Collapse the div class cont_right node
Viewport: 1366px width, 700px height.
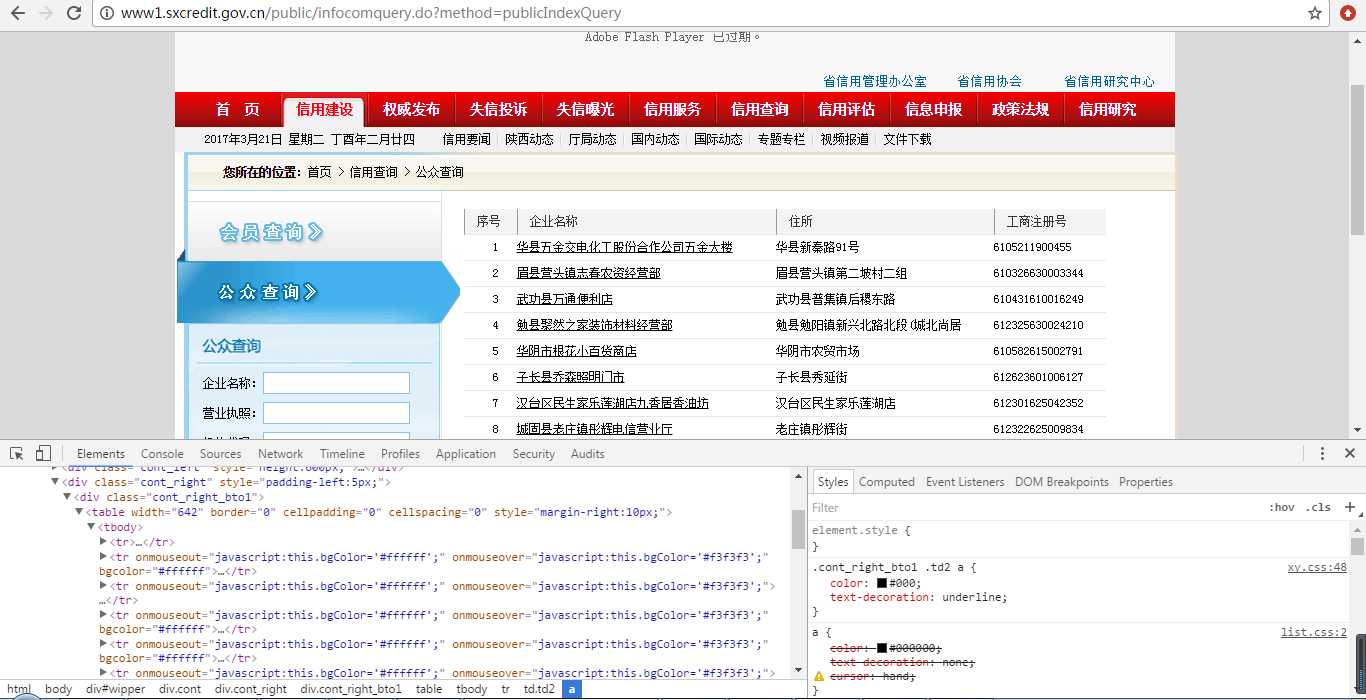(x=55, y=482)
